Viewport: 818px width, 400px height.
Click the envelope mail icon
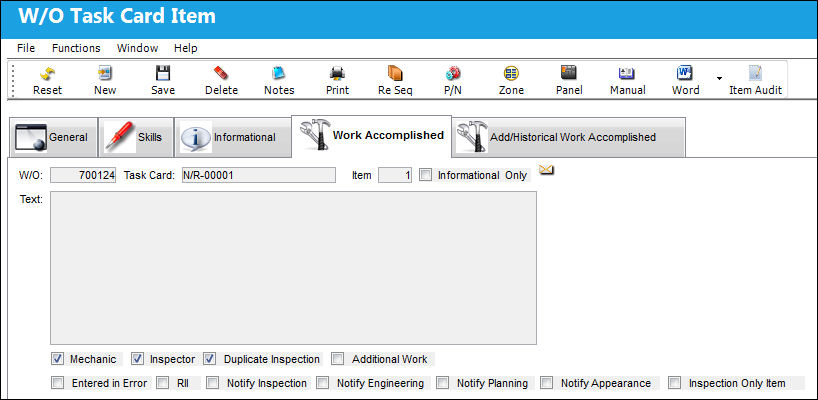click(546, 169)
